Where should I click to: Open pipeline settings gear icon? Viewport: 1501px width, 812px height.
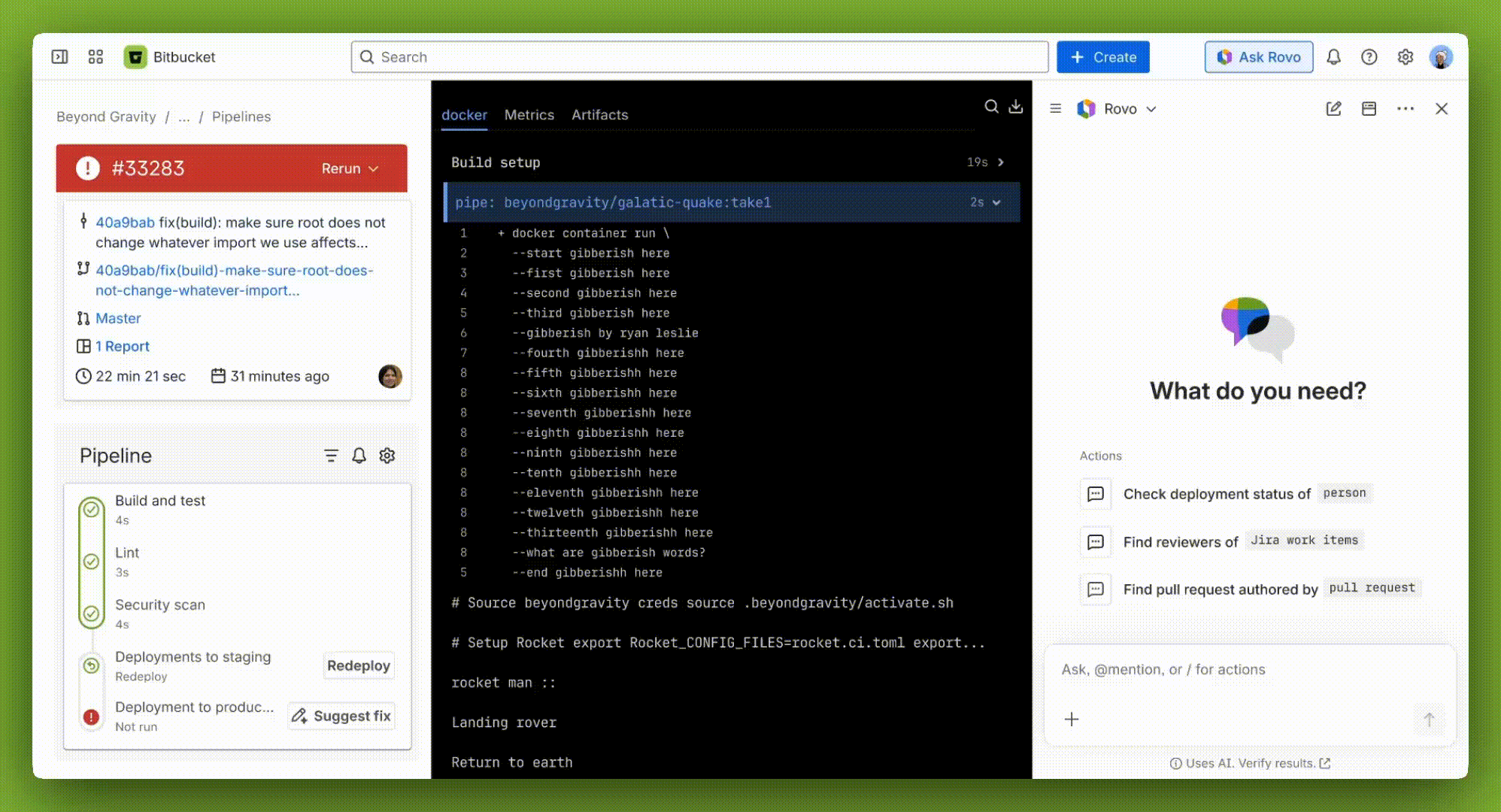click(387, 456)
